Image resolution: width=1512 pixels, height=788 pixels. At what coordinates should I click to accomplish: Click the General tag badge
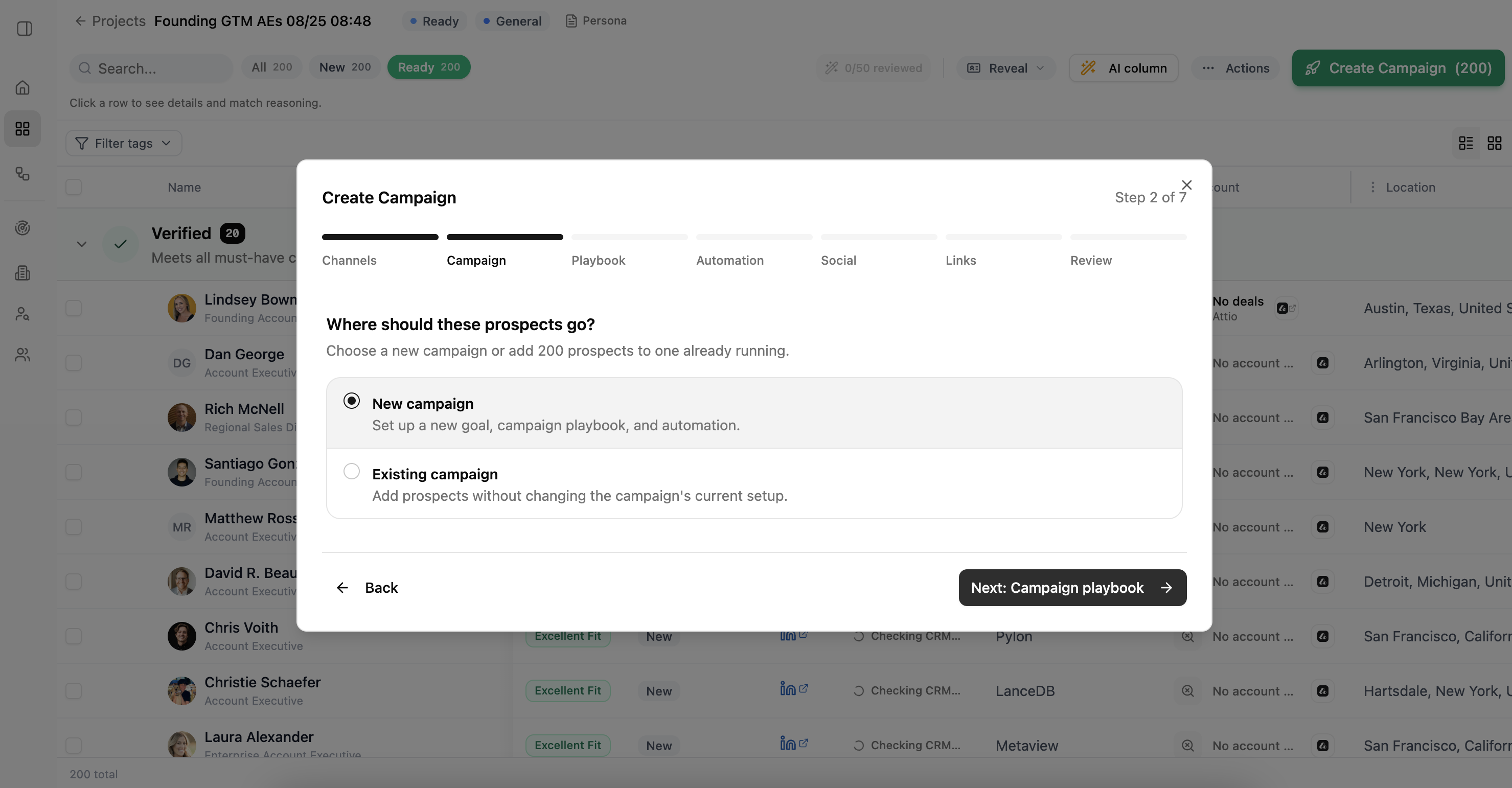coord(512,21)
